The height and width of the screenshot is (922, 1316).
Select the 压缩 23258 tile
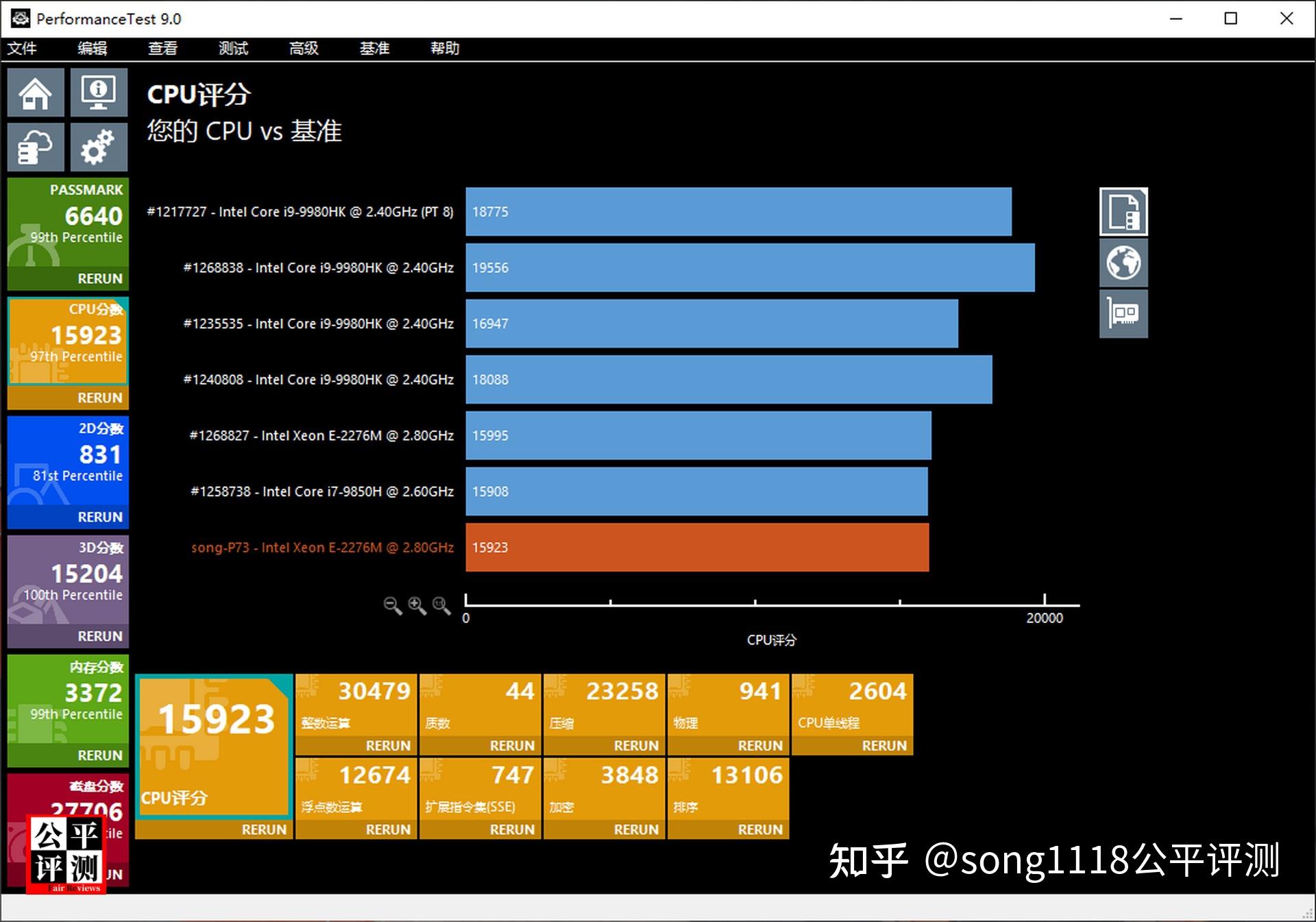point(605,705)
